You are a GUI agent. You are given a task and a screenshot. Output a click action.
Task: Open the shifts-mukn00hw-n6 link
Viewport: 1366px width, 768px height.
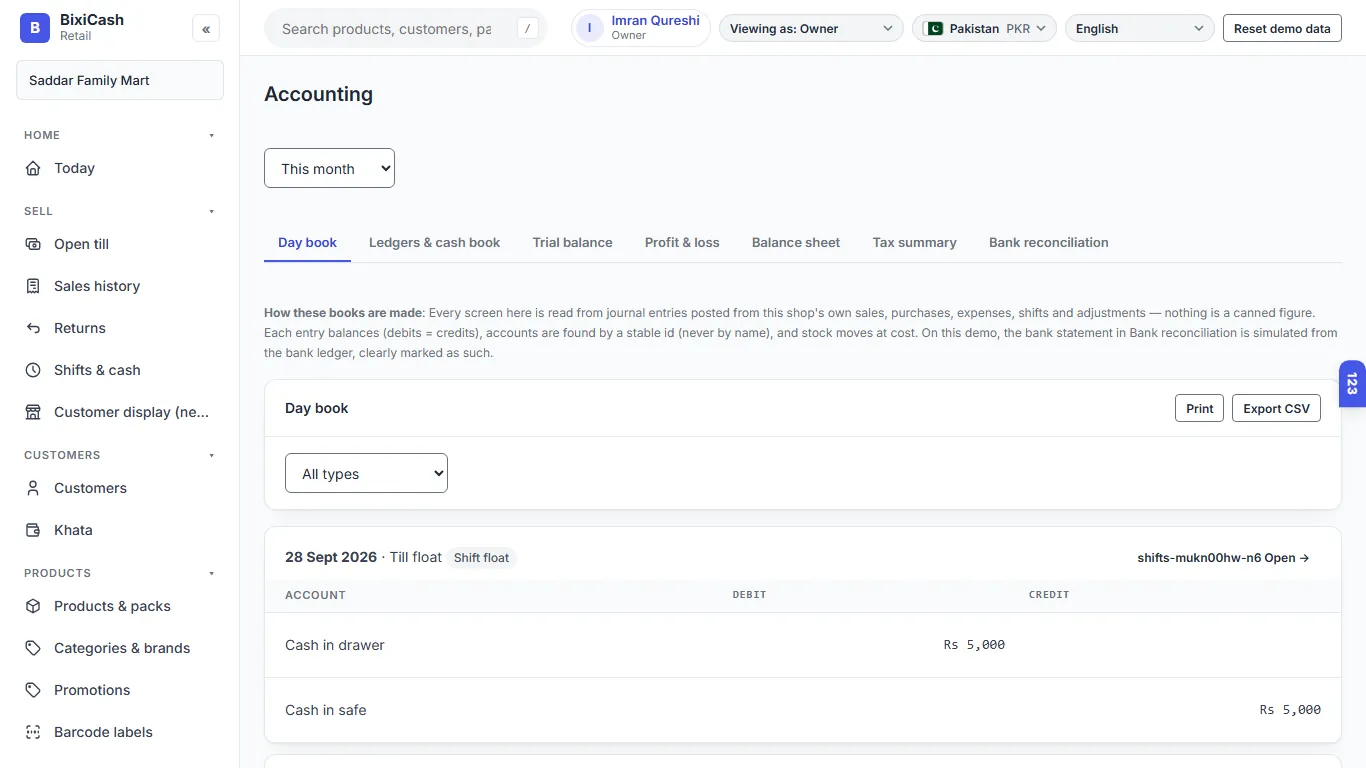click(x=1223, y=558)
